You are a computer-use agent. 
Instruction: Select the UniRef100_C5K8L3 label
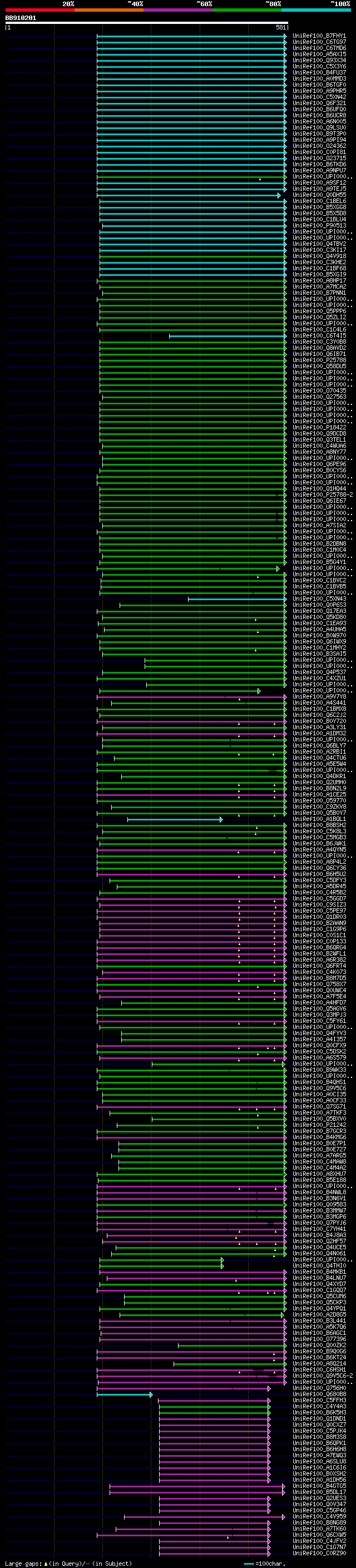(x=319, y=831)
